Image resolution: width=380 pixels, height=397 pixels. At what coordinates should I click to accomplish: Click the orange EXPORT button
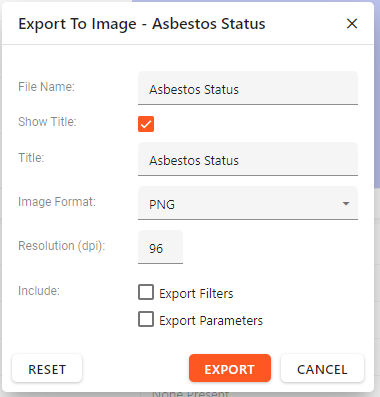click(230, 368)
